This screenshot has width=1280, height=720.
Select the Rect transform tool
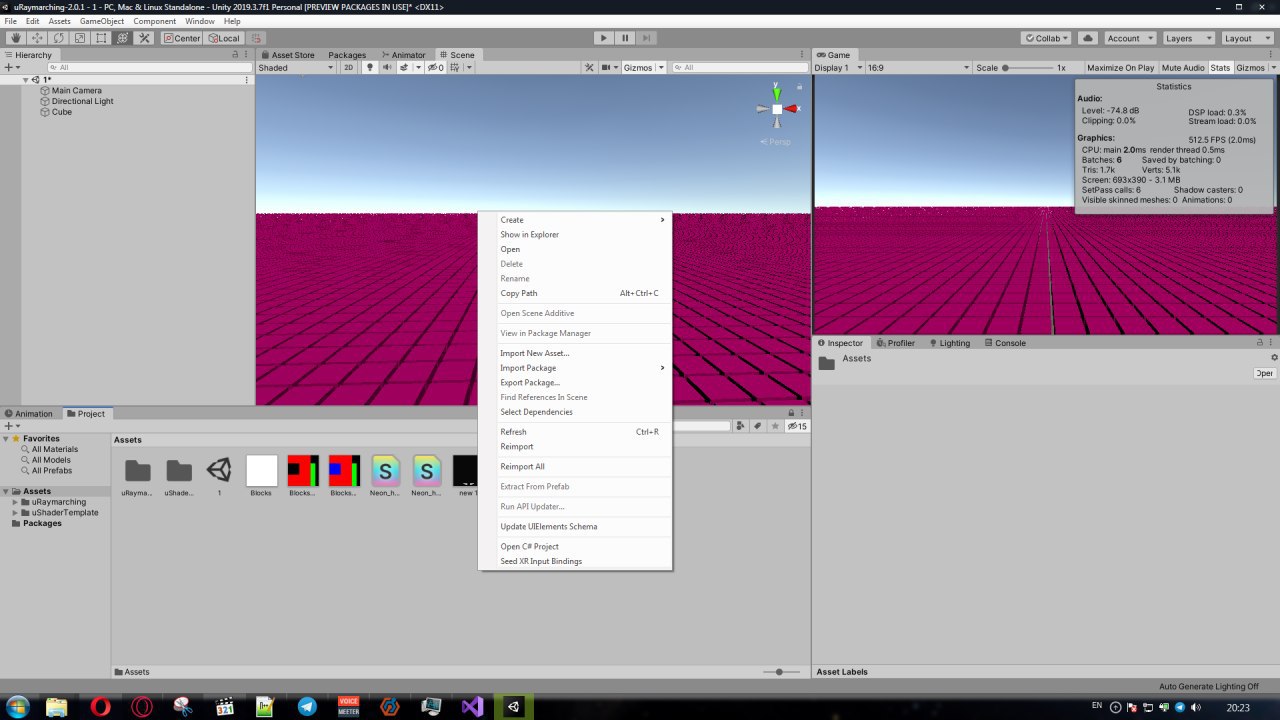click(x=101, y=38)
